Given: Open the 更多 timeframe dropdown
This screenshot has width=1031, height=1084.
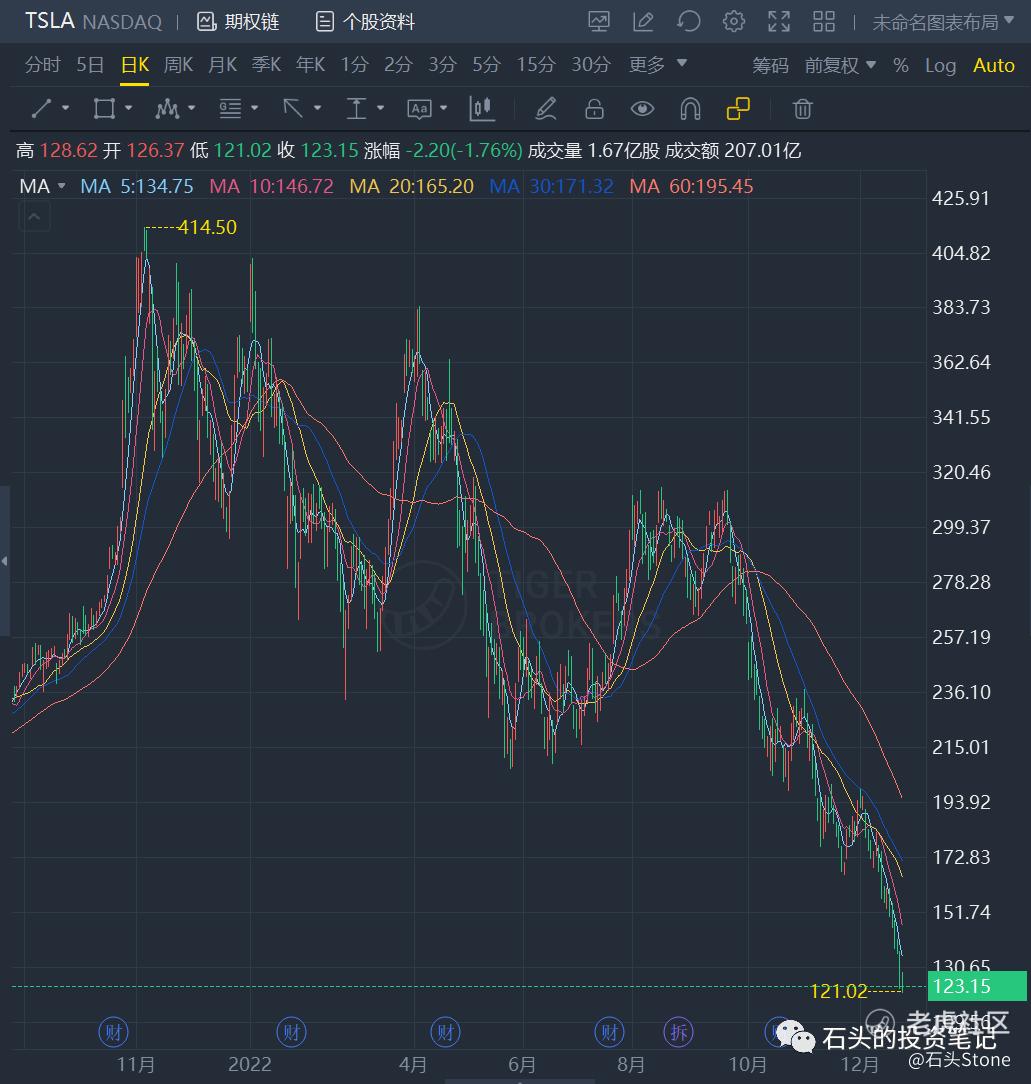Looking at the screenshot, I should point(658,64).
